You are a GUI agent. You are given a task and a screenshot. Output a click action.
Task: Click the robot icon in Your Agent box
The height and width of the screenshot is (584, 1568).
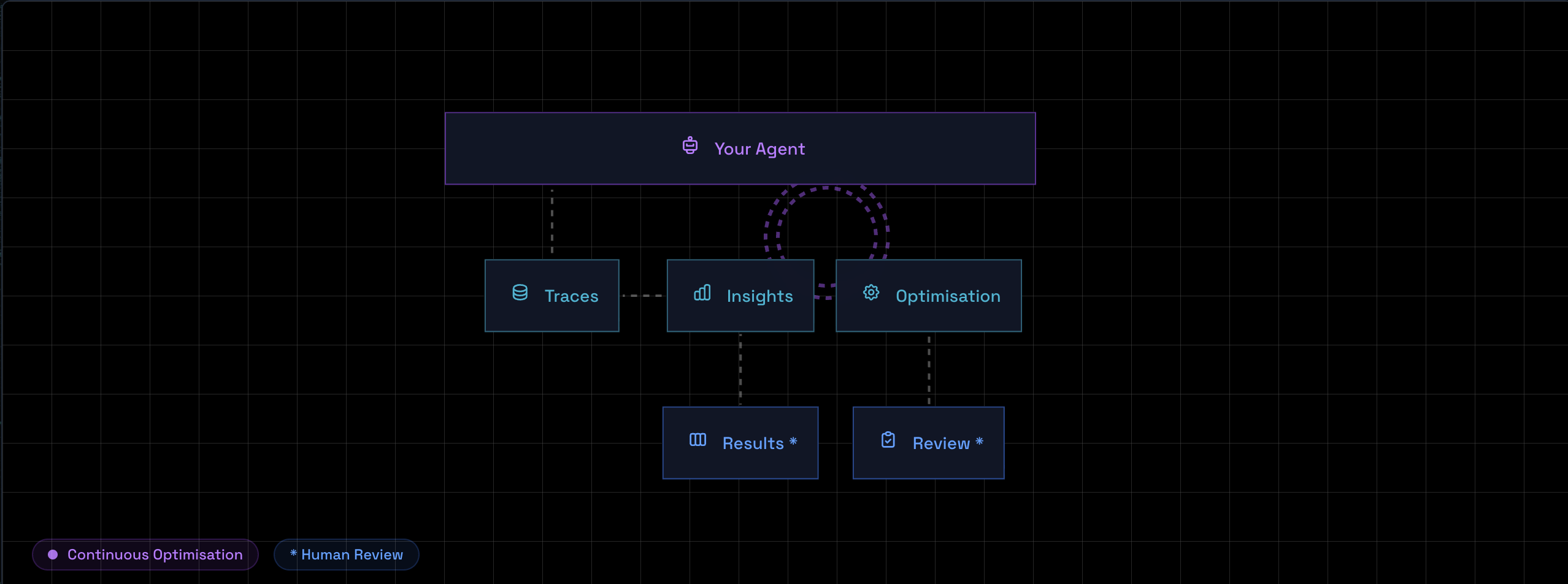click(691, 147)
